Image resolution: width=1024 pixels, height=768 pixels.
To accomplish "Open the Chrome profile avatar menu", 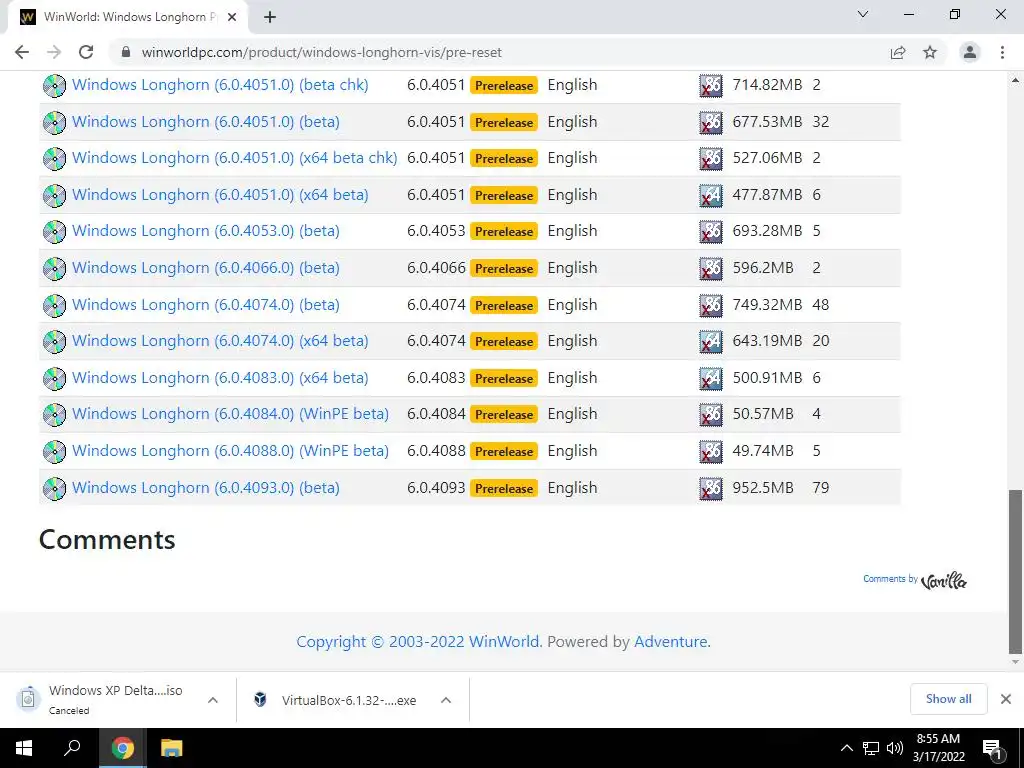I will coord(970,52).
